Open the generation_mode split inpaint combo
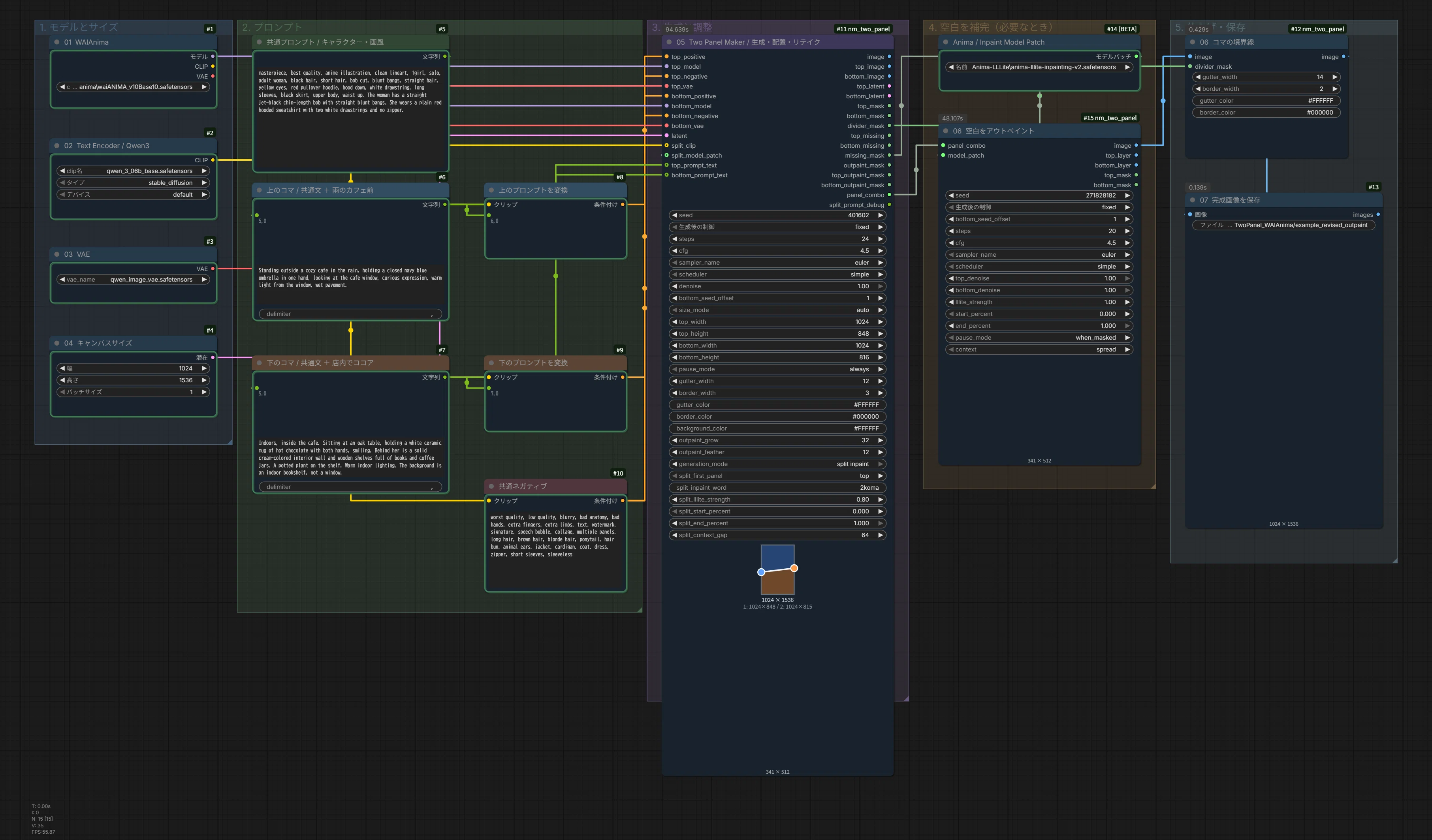This screenshot has height=840, width=1432. point(777,464)
